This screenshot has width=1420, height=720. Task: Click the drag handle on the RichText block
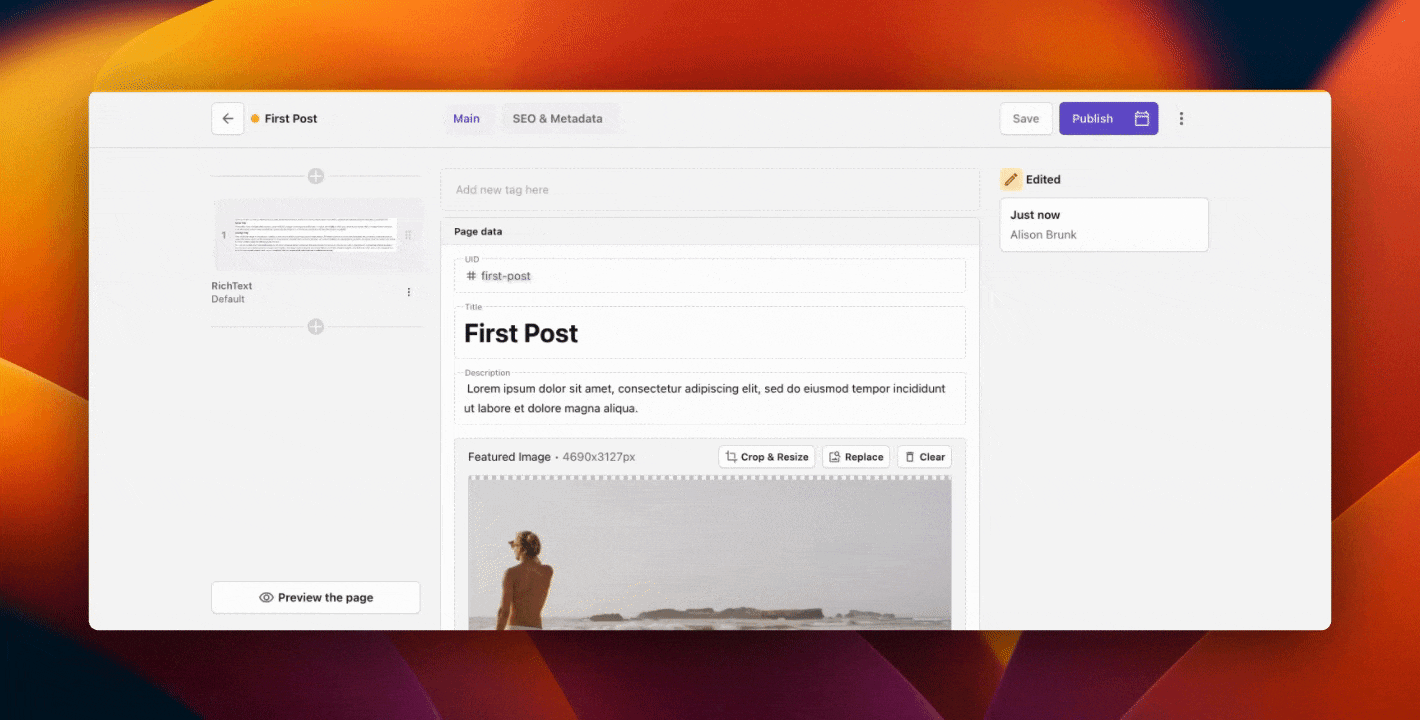(x=408, y=235)
